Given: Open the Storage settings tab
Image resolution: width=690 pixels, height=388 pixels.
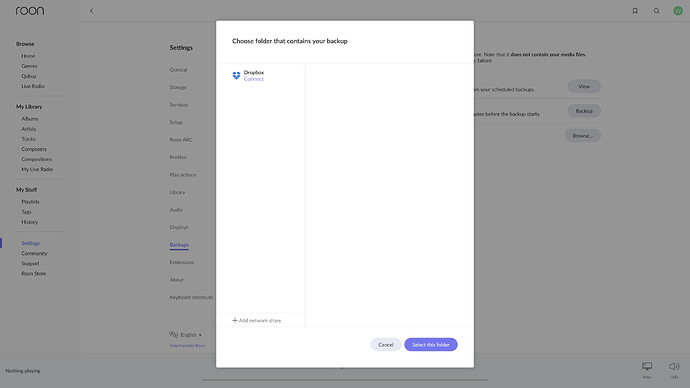Looking at the screenshot, I should pyautogui.click(x=178, y=87).
